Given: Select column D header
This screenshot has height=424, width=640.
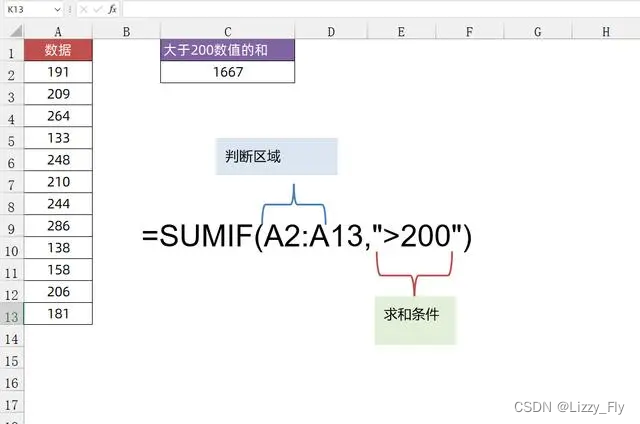Looking at the screenshot, I should coord(331,31).
